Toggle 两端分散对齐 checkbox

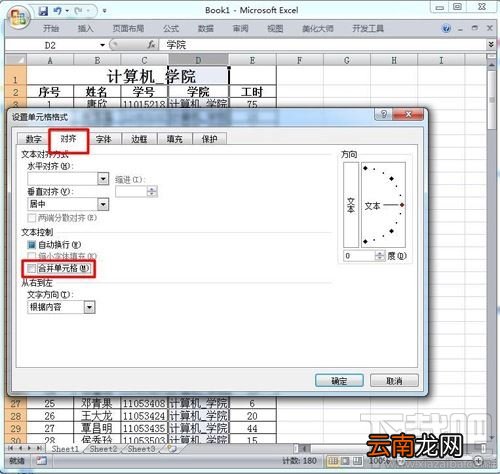(x=32, y=218)
